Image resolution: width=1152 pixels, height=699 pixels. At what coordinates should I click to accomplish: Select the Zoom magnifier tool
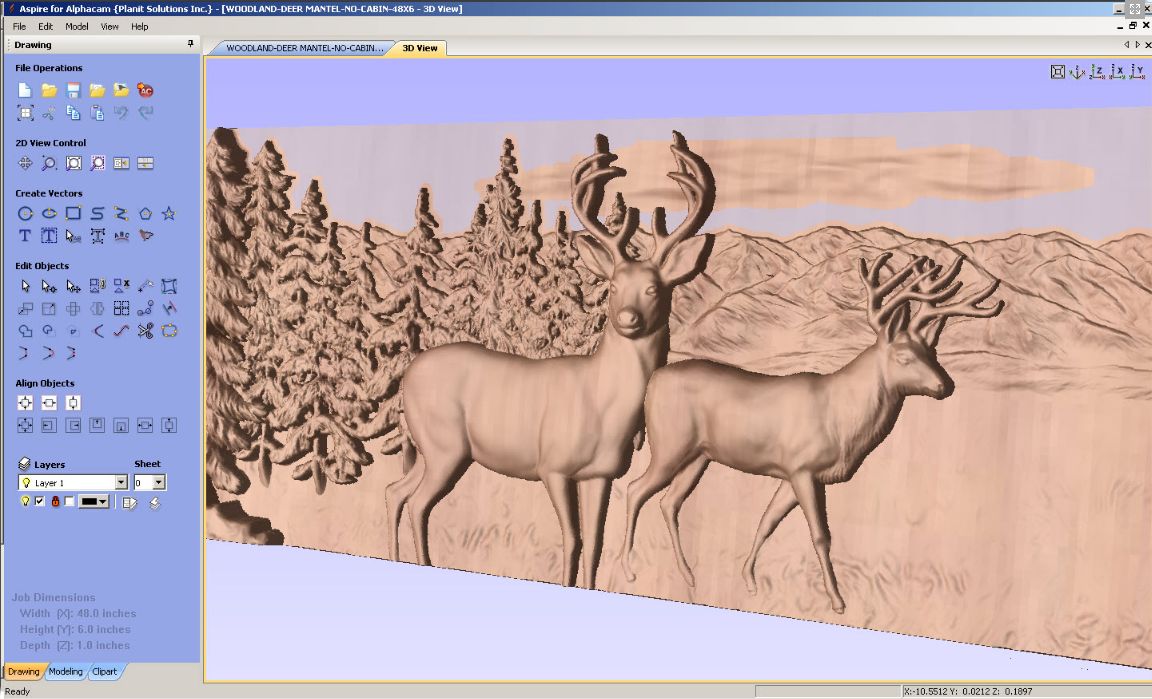coord(49,163)
